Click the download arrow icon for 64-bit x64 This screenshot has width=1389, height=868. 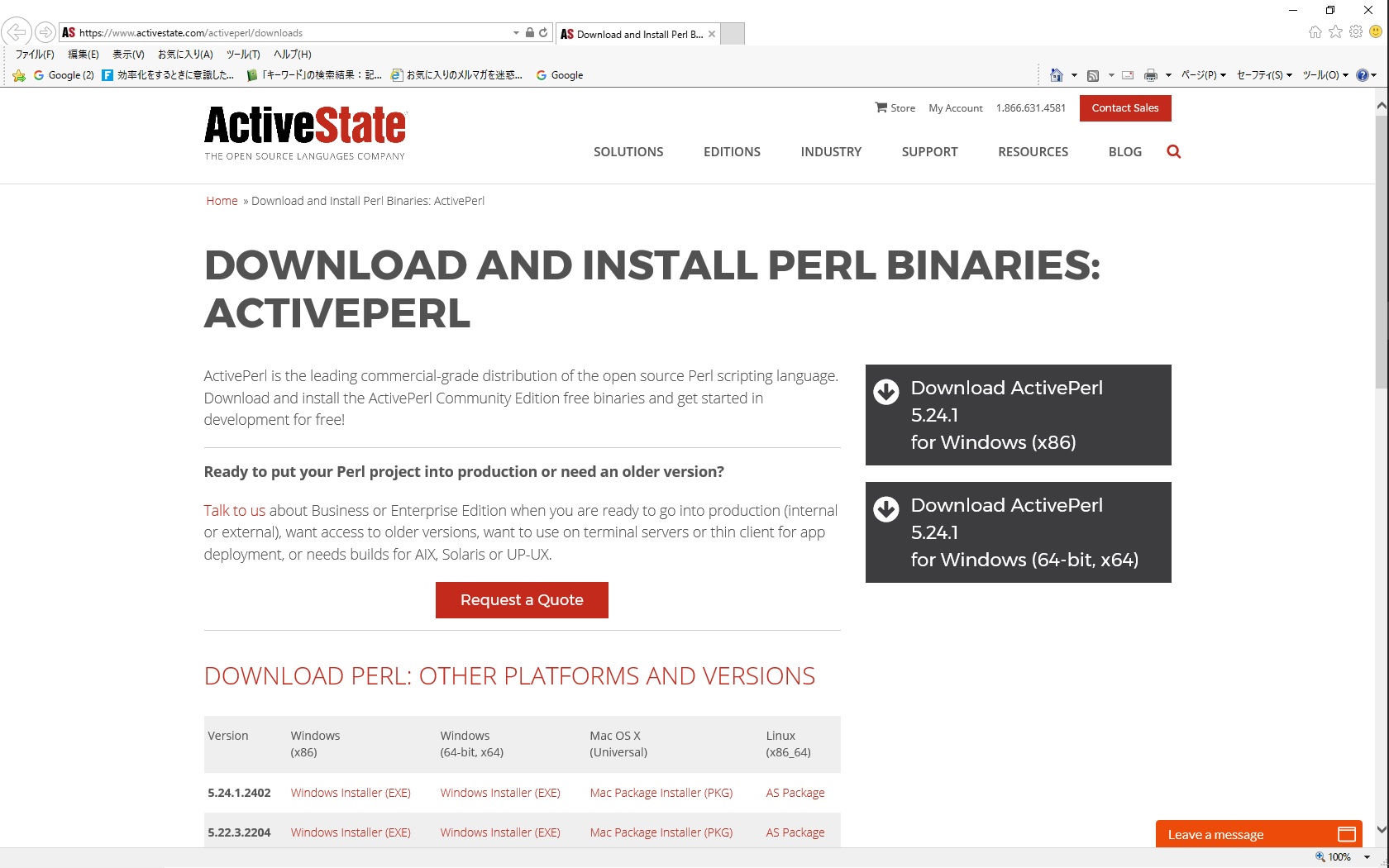tap(886, 509)
